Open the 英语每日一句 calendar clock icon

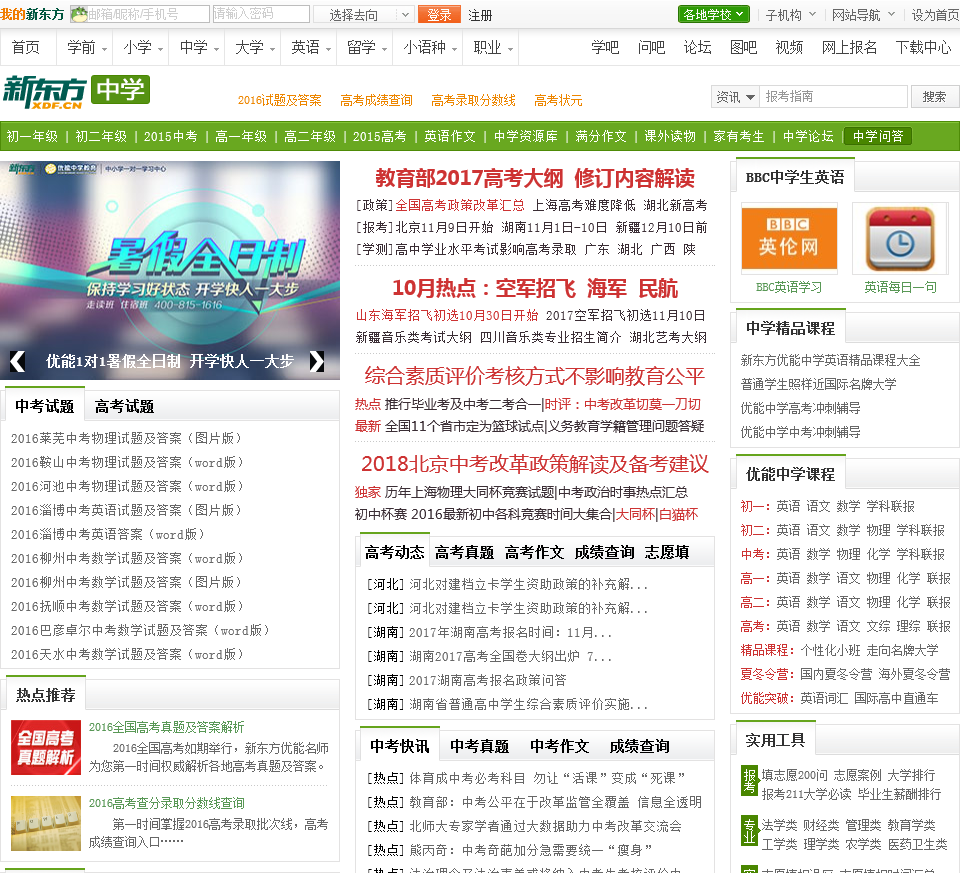900,239
